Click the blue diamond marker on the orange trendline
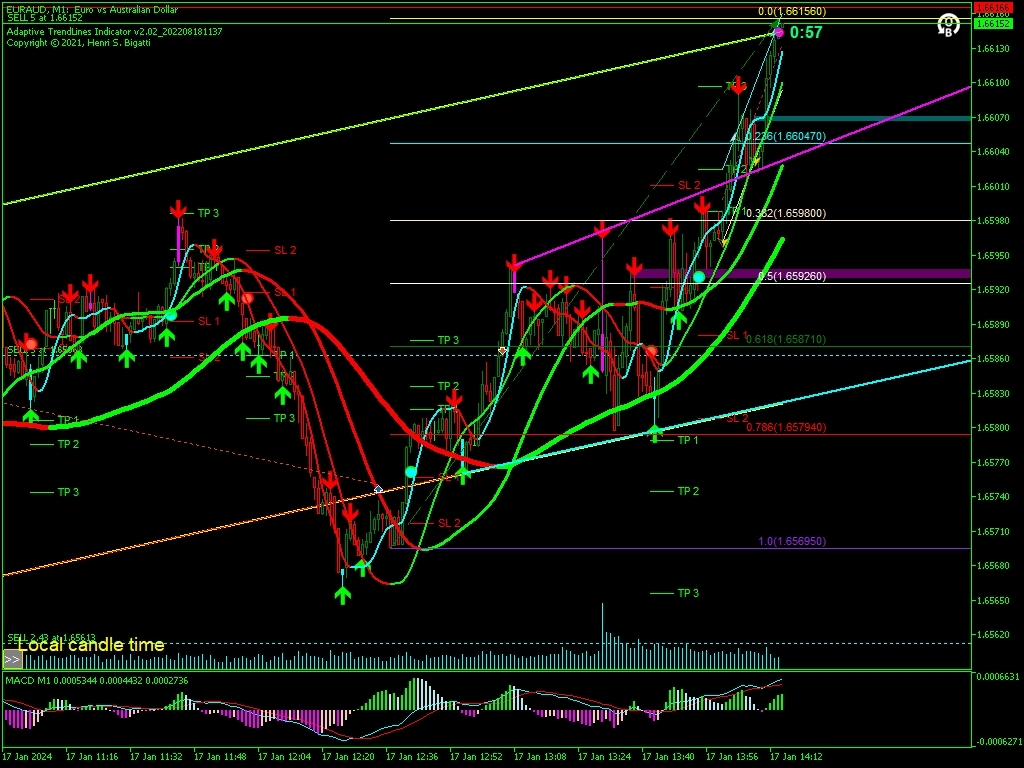Viewport: 1024px width, 768px height. point(378,488)
